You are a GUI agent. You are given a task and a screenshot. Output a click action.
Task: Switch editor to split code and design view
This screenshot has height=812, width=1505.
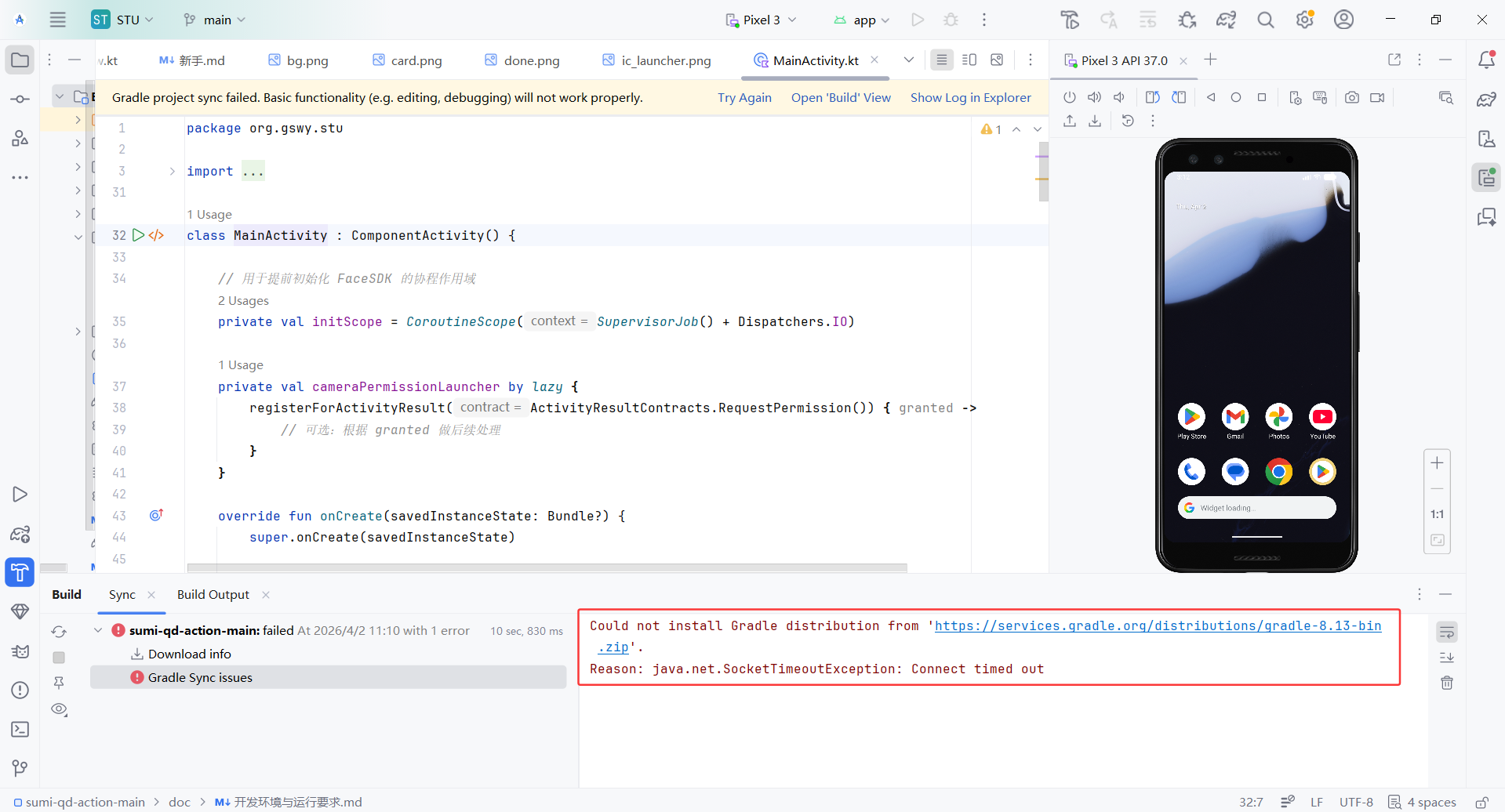click(969, 60)
